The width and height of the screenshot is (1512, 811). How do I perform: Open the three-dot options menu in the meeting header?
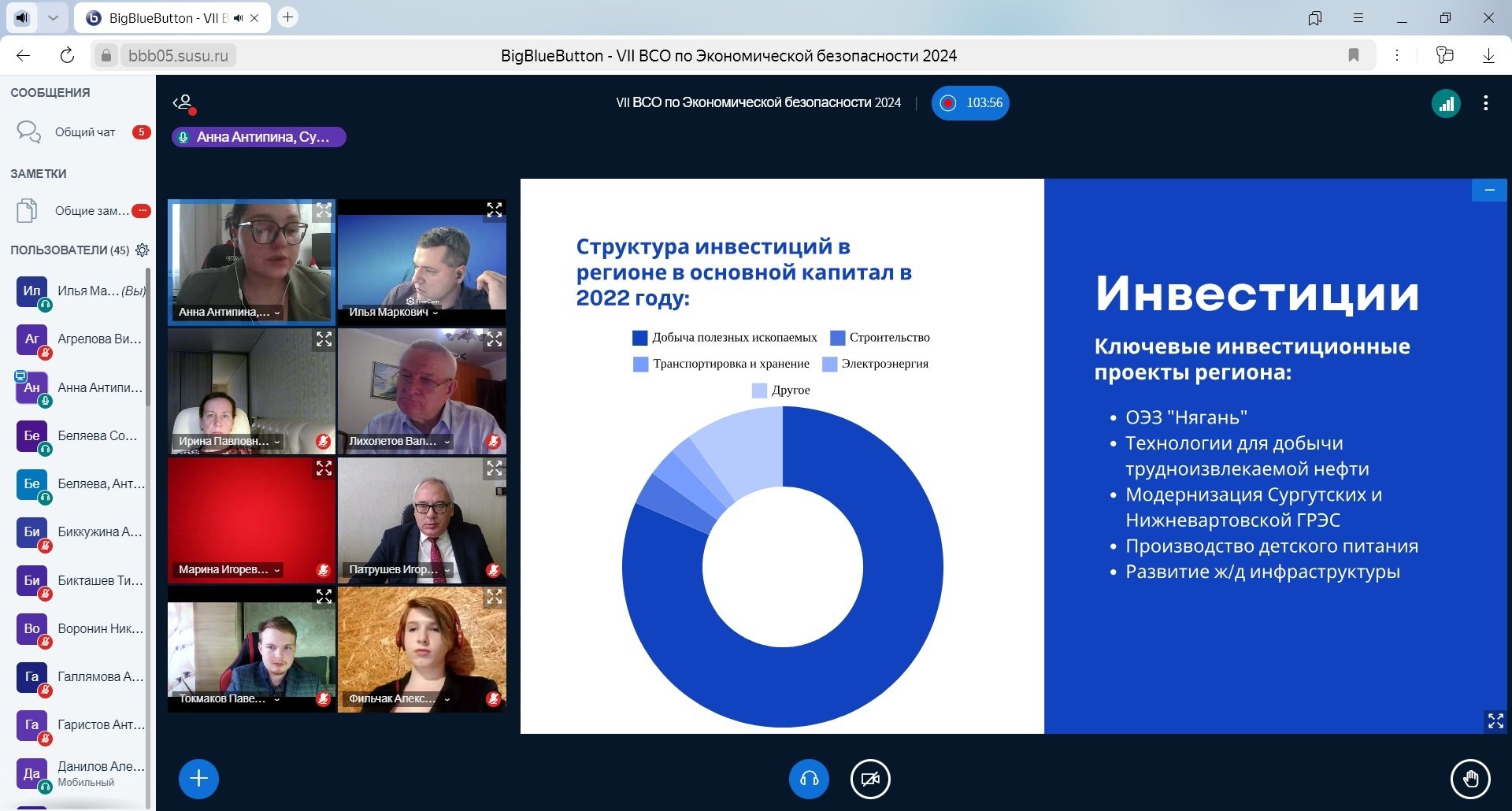click(x=1485, y=103)
